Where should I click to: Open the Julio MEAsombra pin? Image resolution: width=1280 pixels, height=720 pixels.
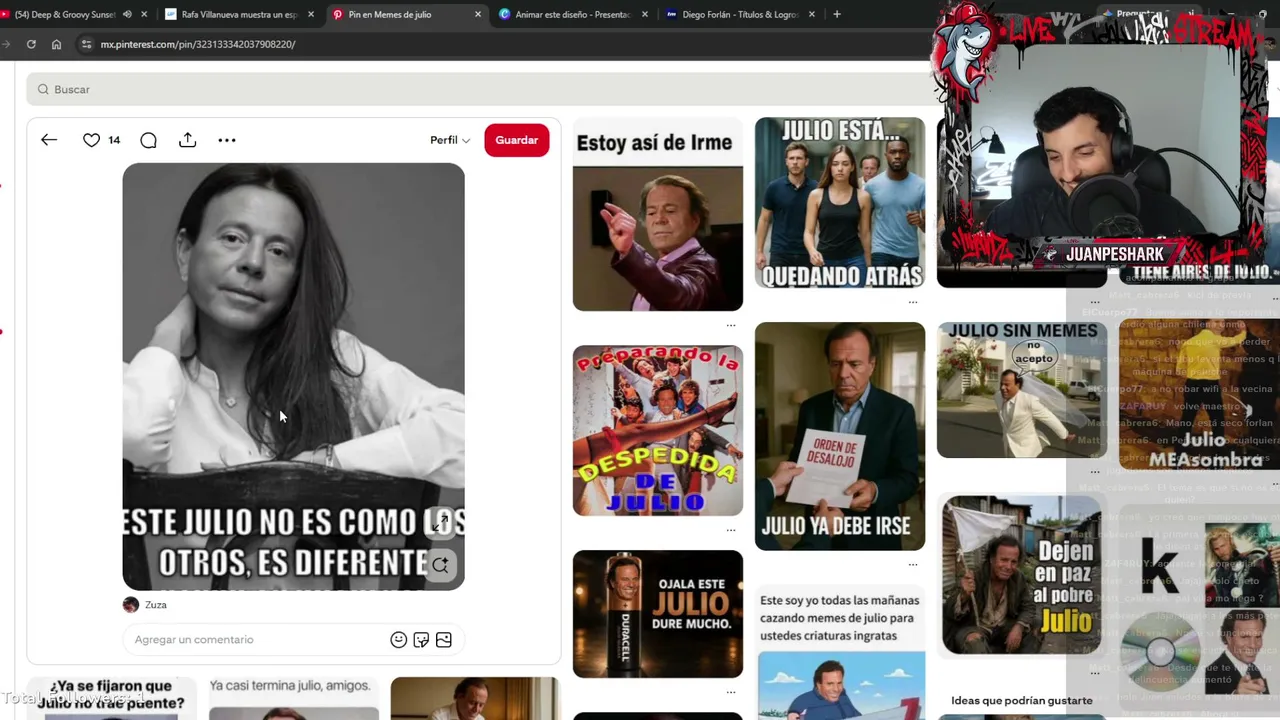(x=1200, y=396)
